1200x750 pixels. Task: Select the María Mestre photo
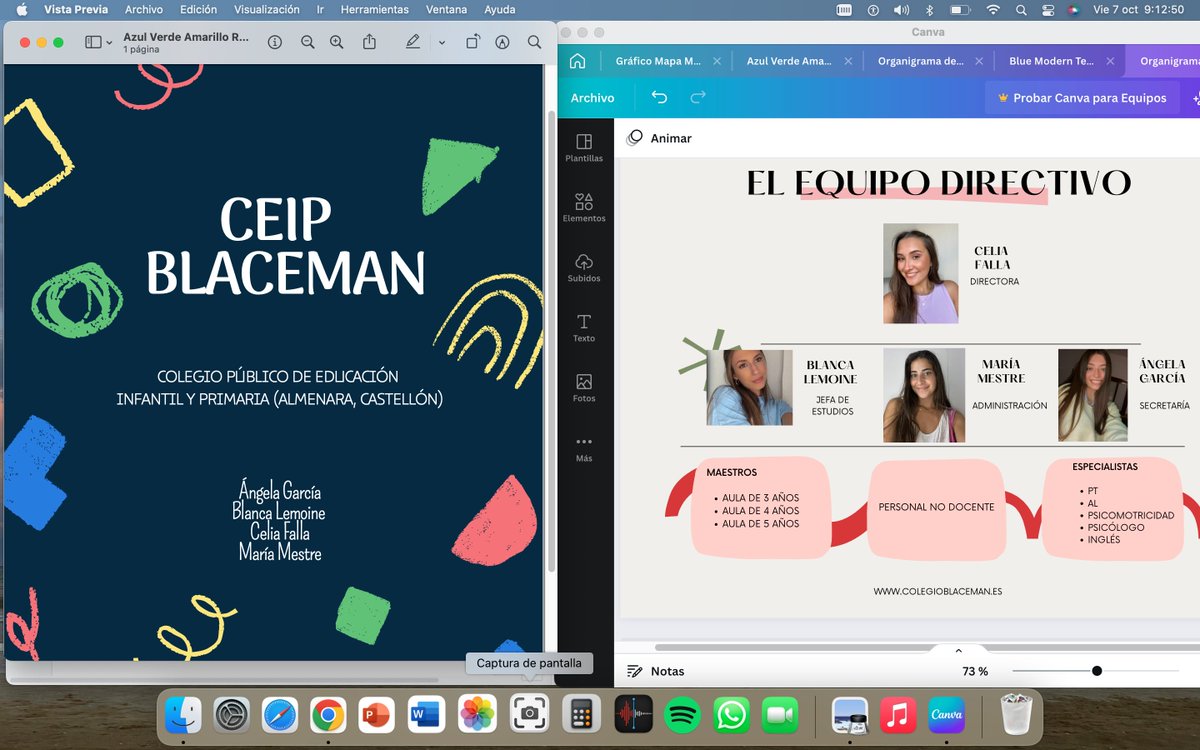tap(923, 395)
